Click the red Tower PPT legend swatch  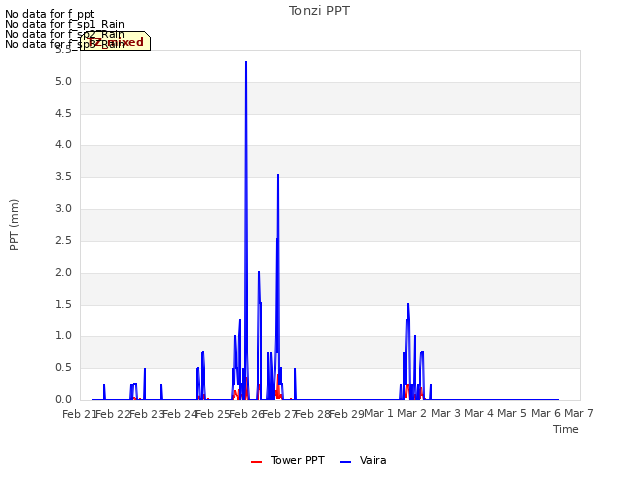(256, 462)
